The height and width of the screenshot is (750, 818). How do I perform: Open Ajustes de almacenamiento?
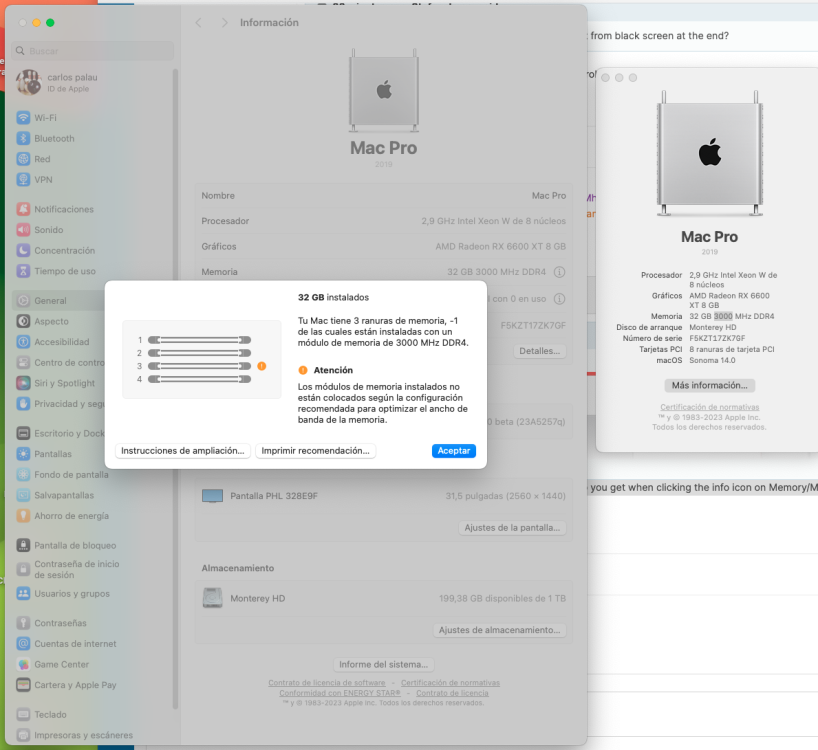pos(499,630)
